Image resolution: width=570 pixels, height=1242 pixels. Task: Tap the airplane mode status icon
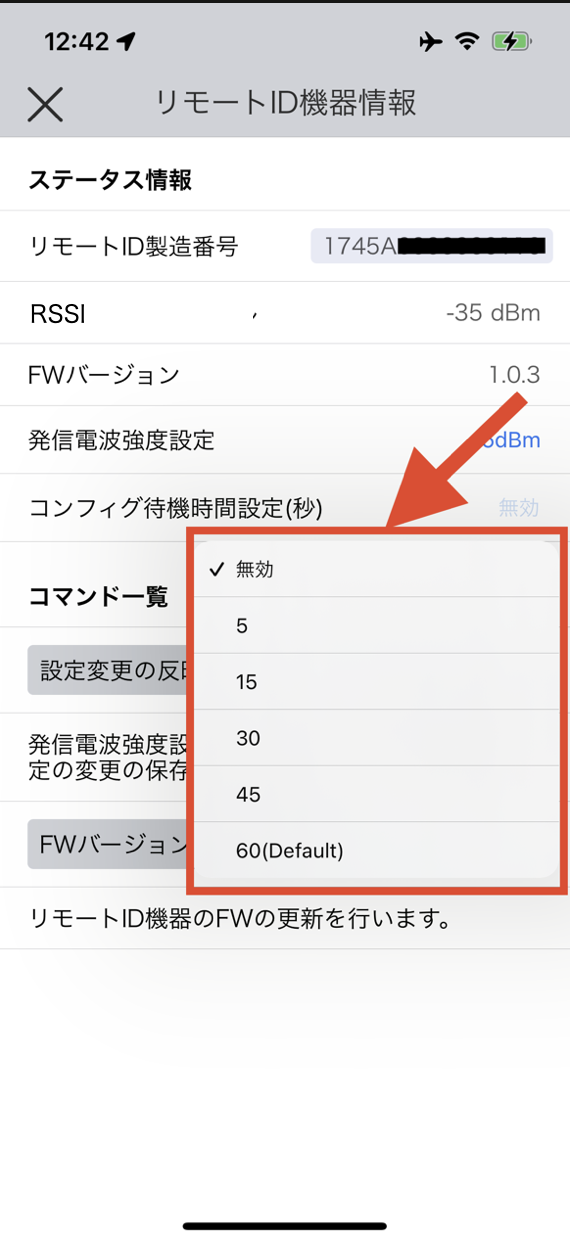coord(431,41)
